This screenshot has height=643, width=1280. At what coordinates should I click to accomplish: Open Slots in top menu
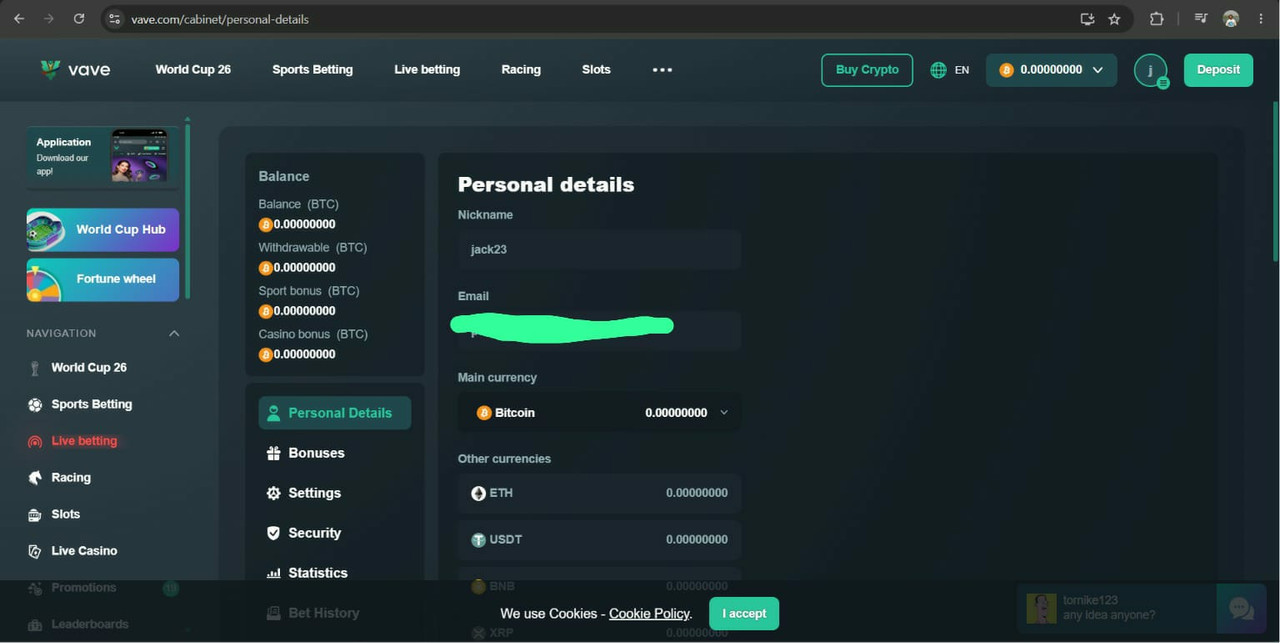pyautogui.click(x=596, y=69)
